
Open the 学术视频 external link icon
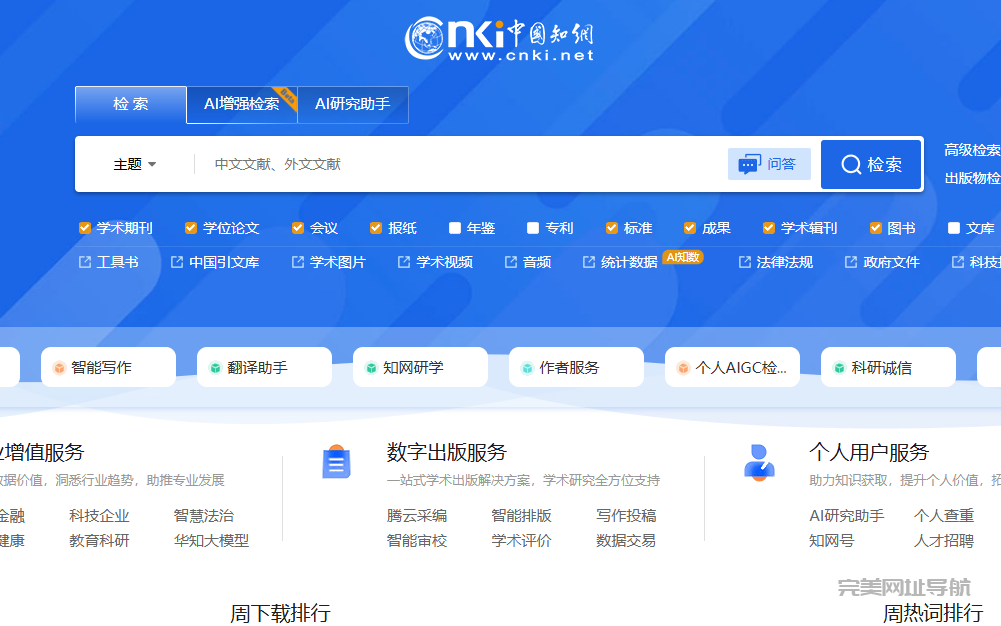click(x=403, y=262)
